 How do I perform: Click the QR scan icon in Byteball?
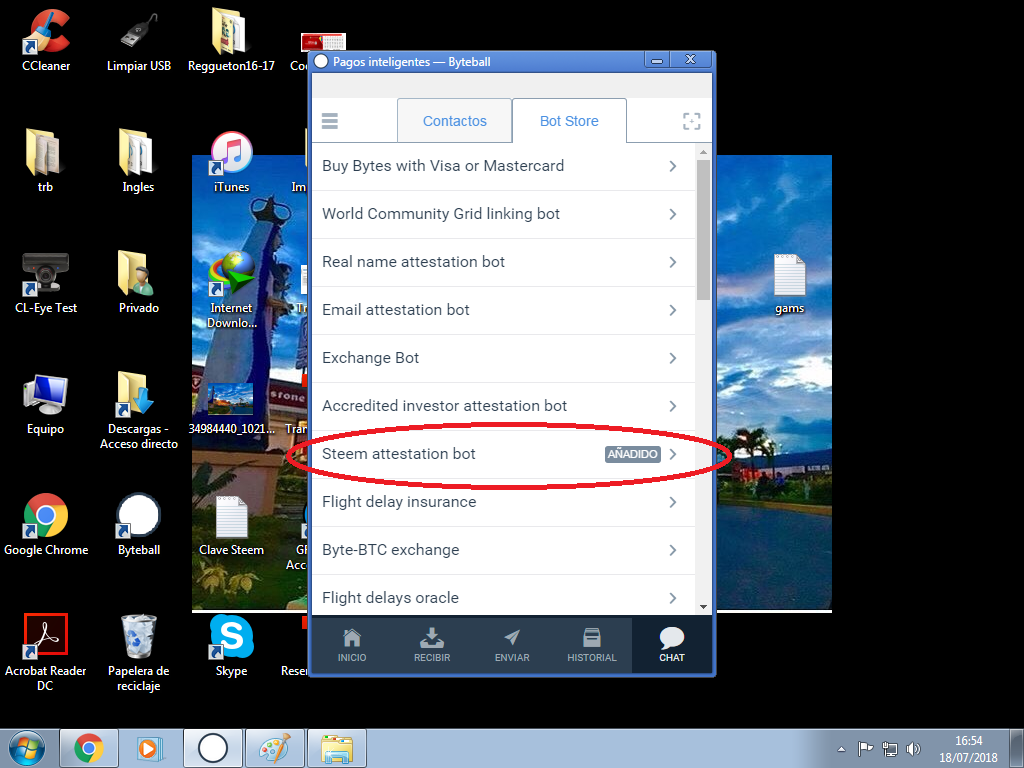point(692,121)
